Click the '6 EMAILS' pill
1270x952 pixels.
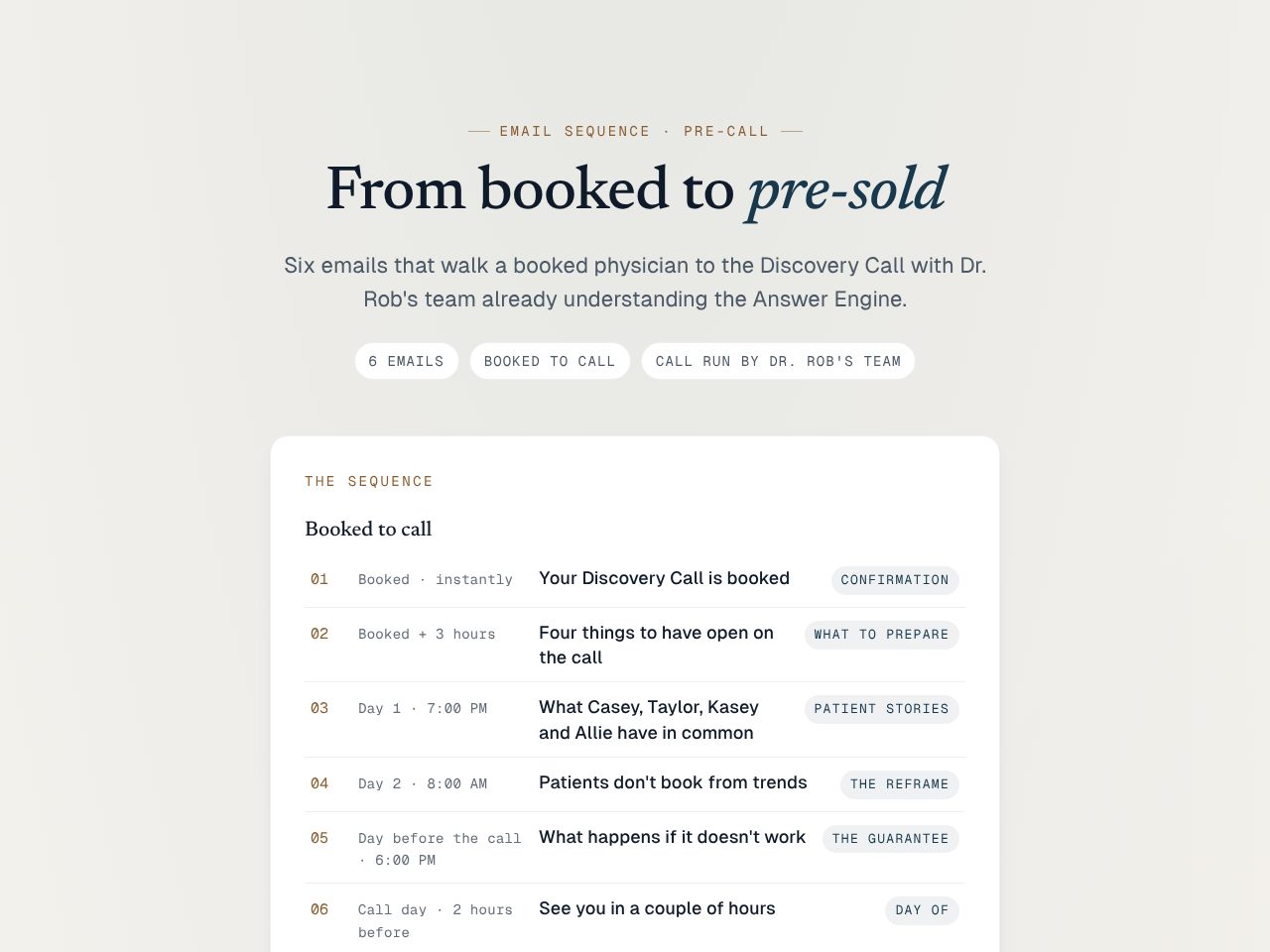406,361
